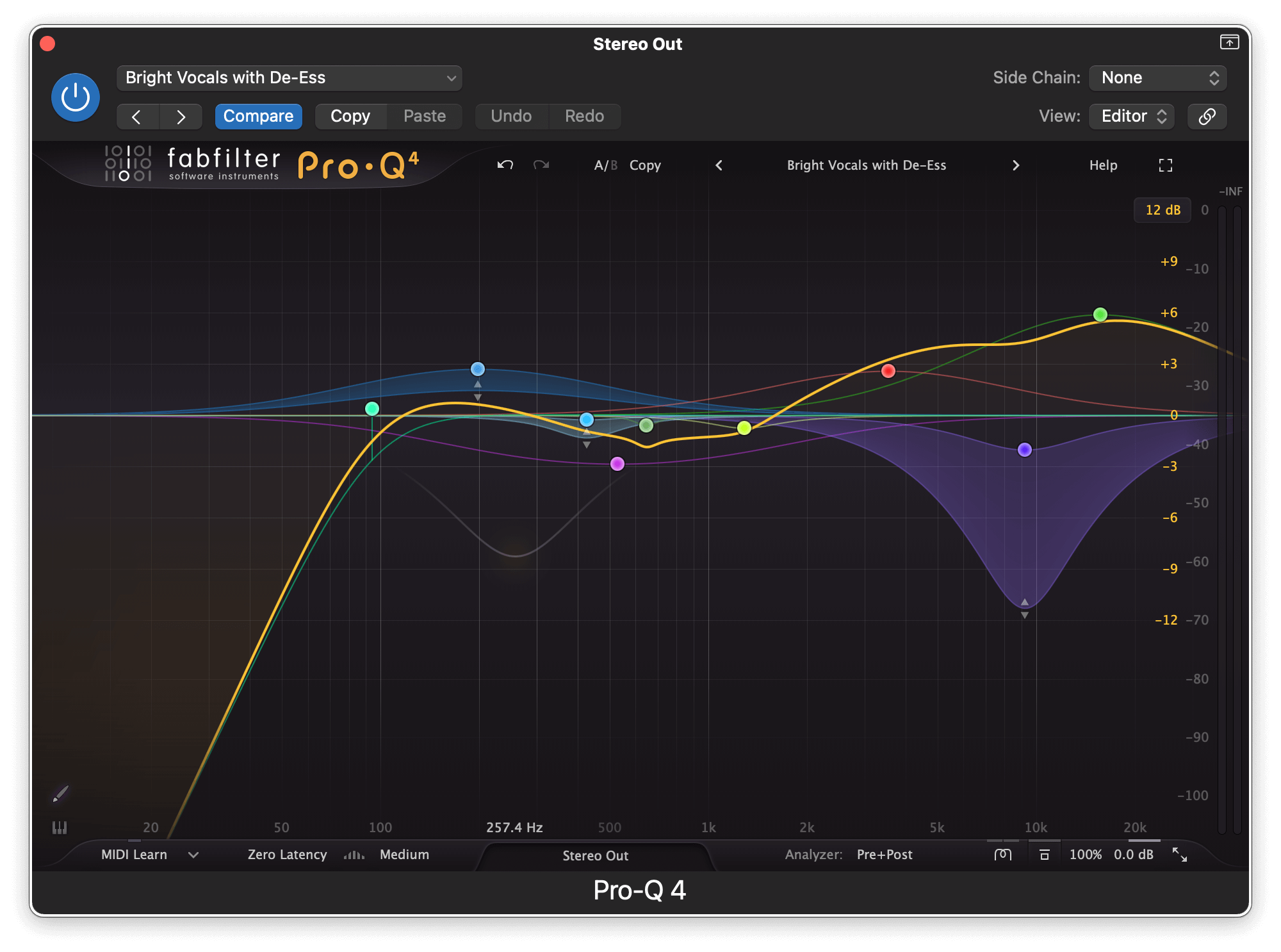
Task: Click the Undo button in host header
Action: [x=511, y=117]
